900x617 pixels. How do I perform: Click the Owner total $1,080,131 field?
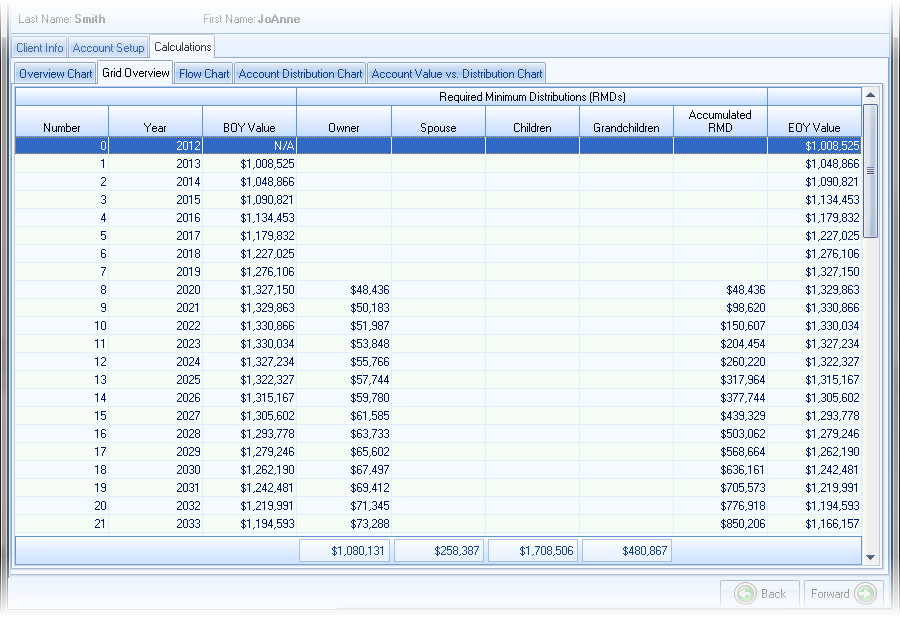pyautogui.click(x=344, y=551)
